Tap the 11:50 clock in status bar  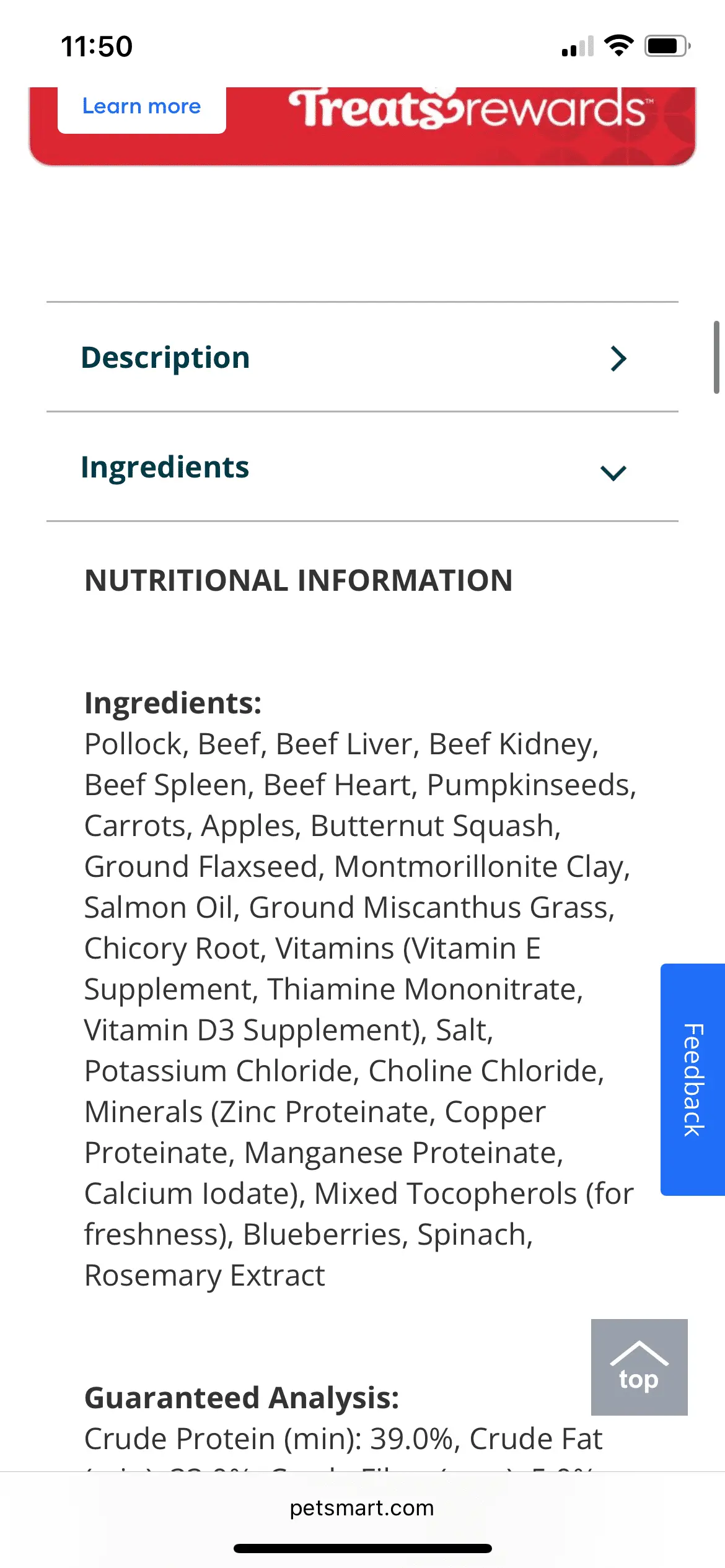tap(97, 46)
